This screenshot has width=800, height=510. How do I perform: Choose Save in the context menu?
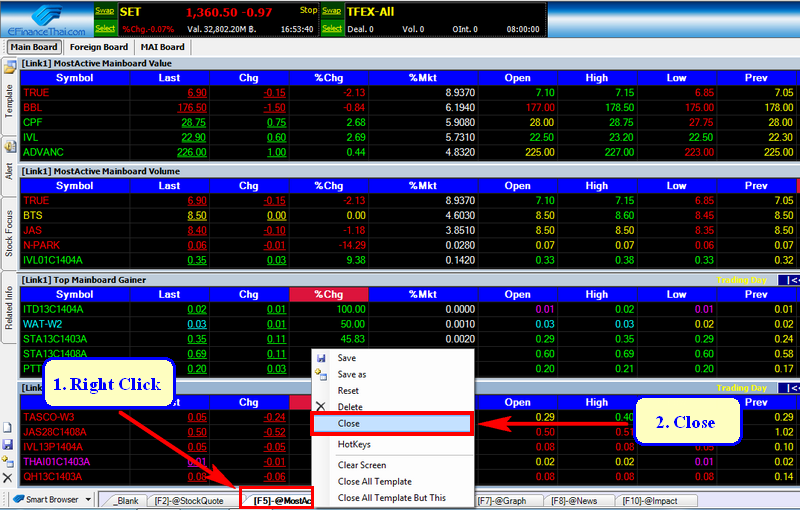pyautogui.click(x=346, y=358)
